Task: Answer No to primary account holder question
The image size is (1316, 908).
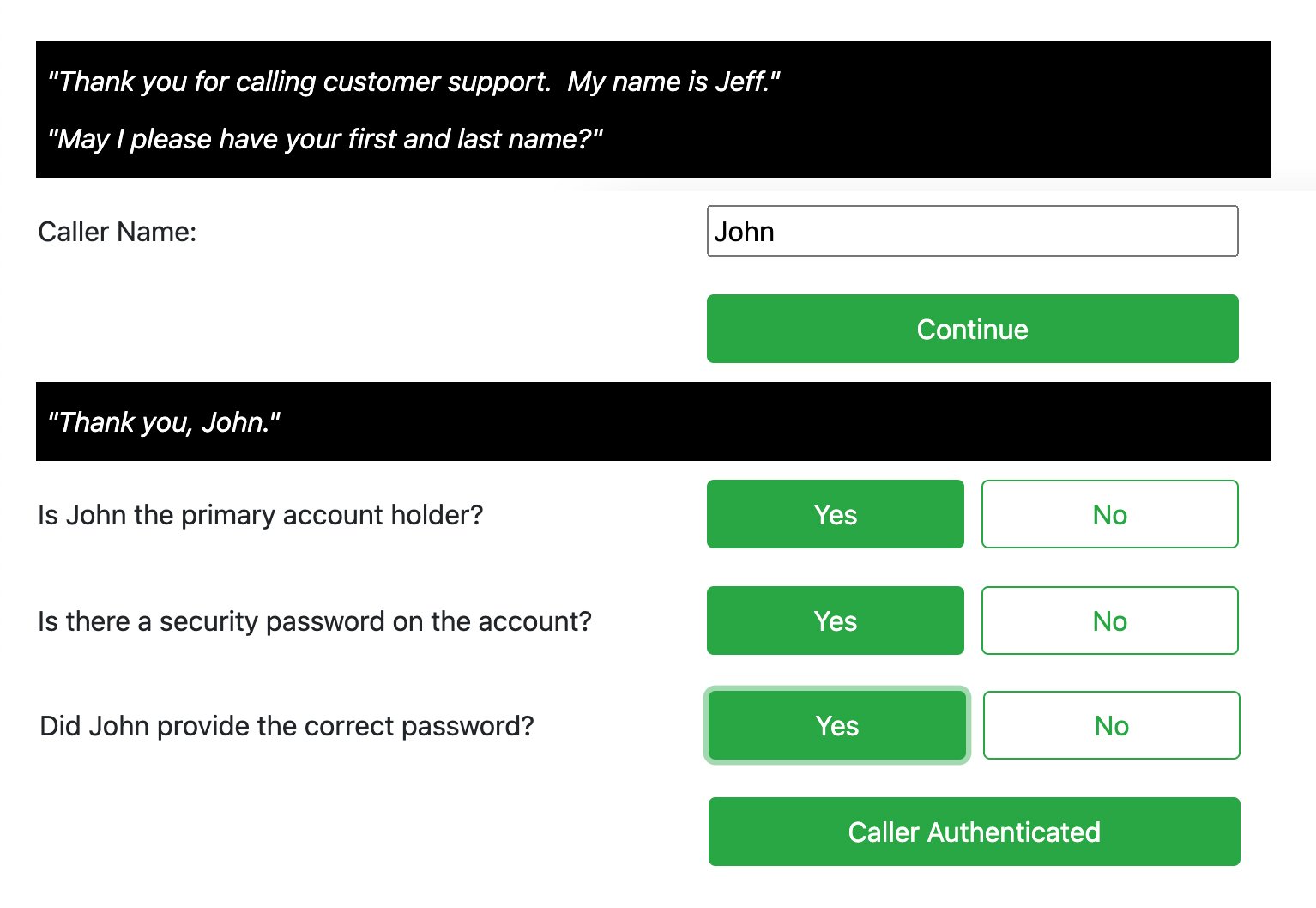Action: coord(1109,514)
